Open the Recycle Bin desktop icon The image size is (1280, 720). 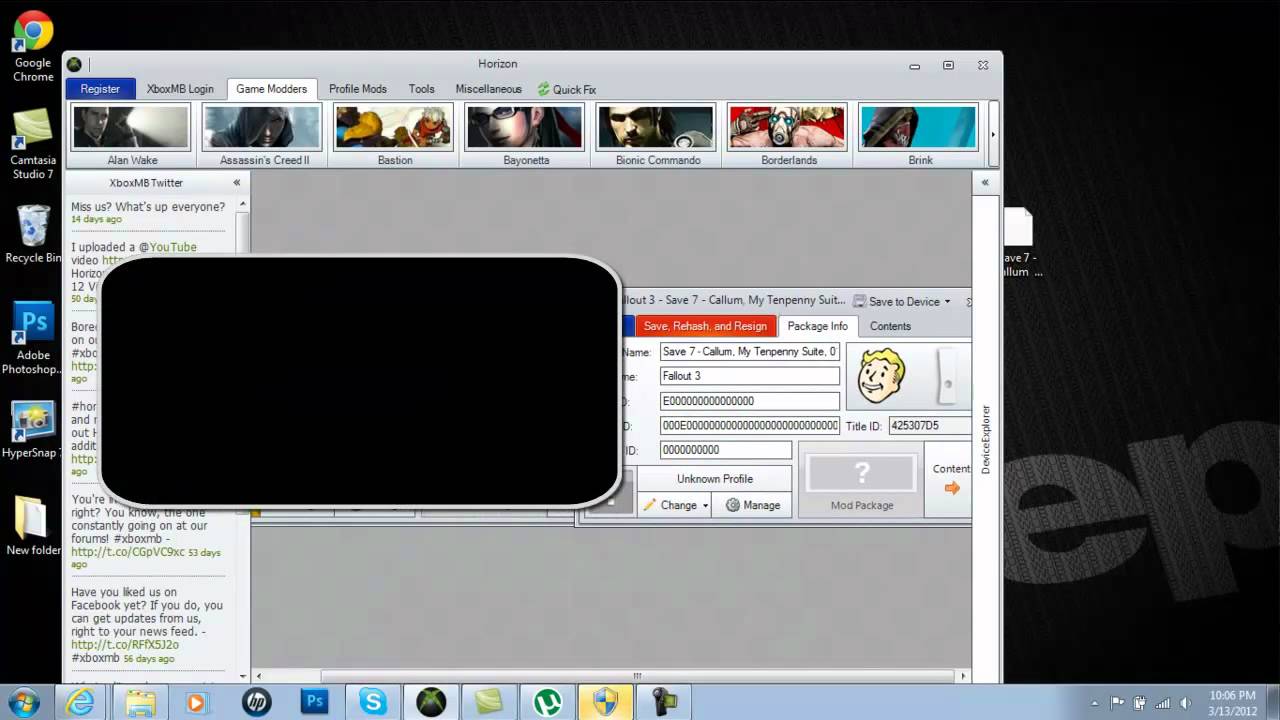pyautogui.click(x=33, y=235)
